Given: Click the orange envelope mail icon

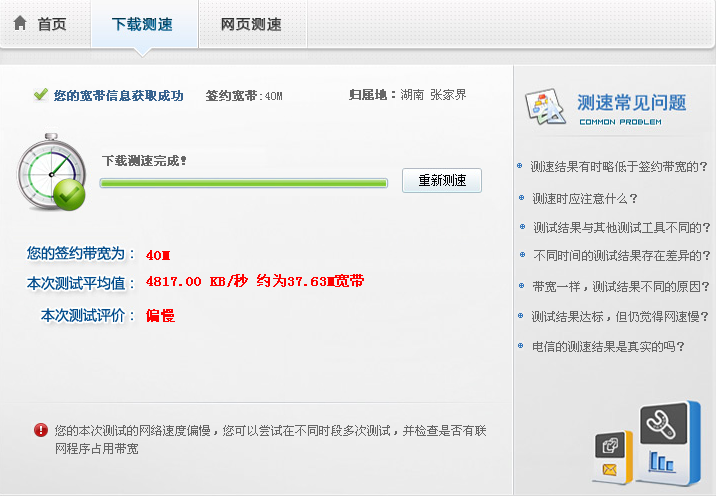Looking at the screenshot, I should coord(609,470).
